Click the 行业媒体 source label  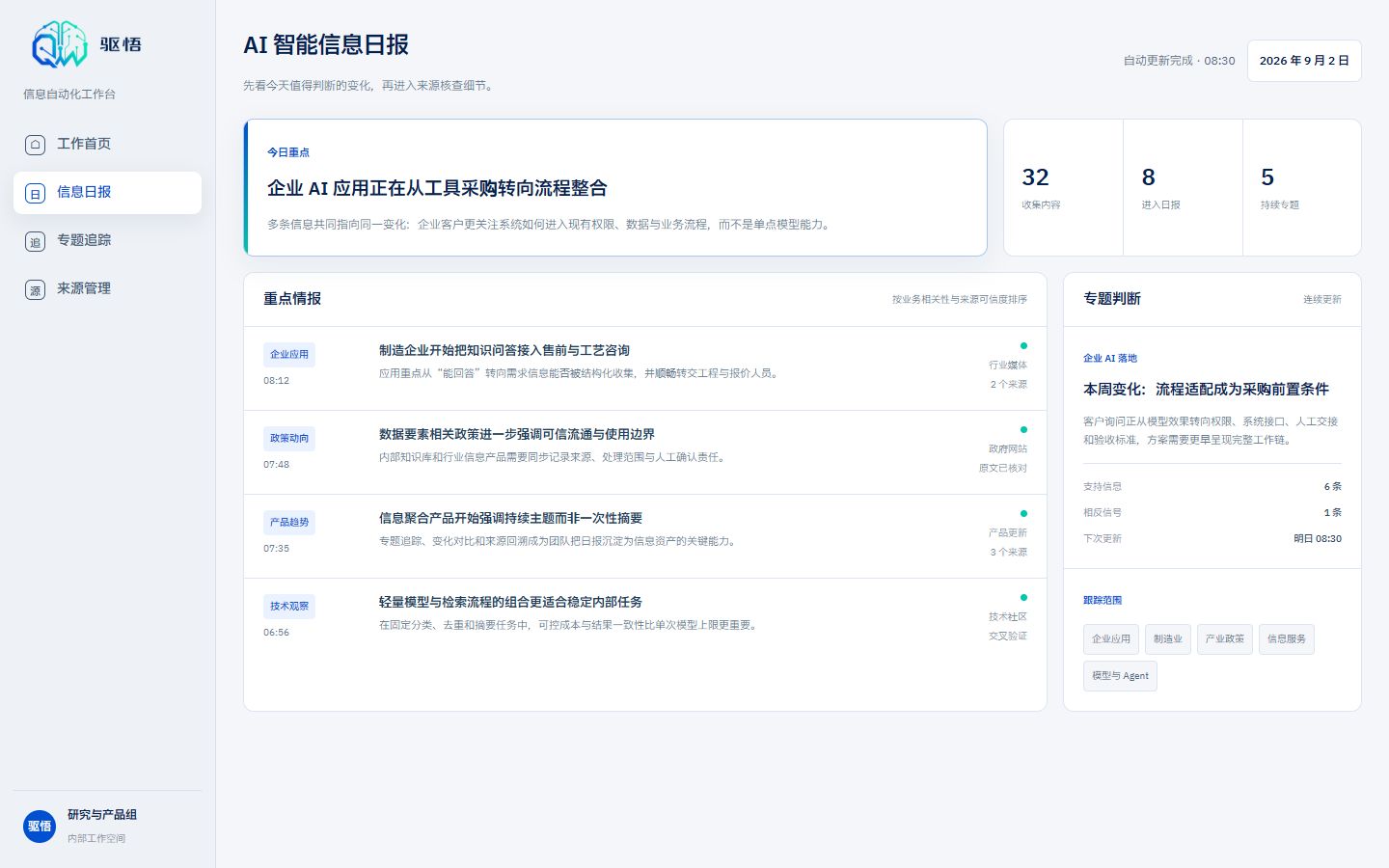(1008, 365)
